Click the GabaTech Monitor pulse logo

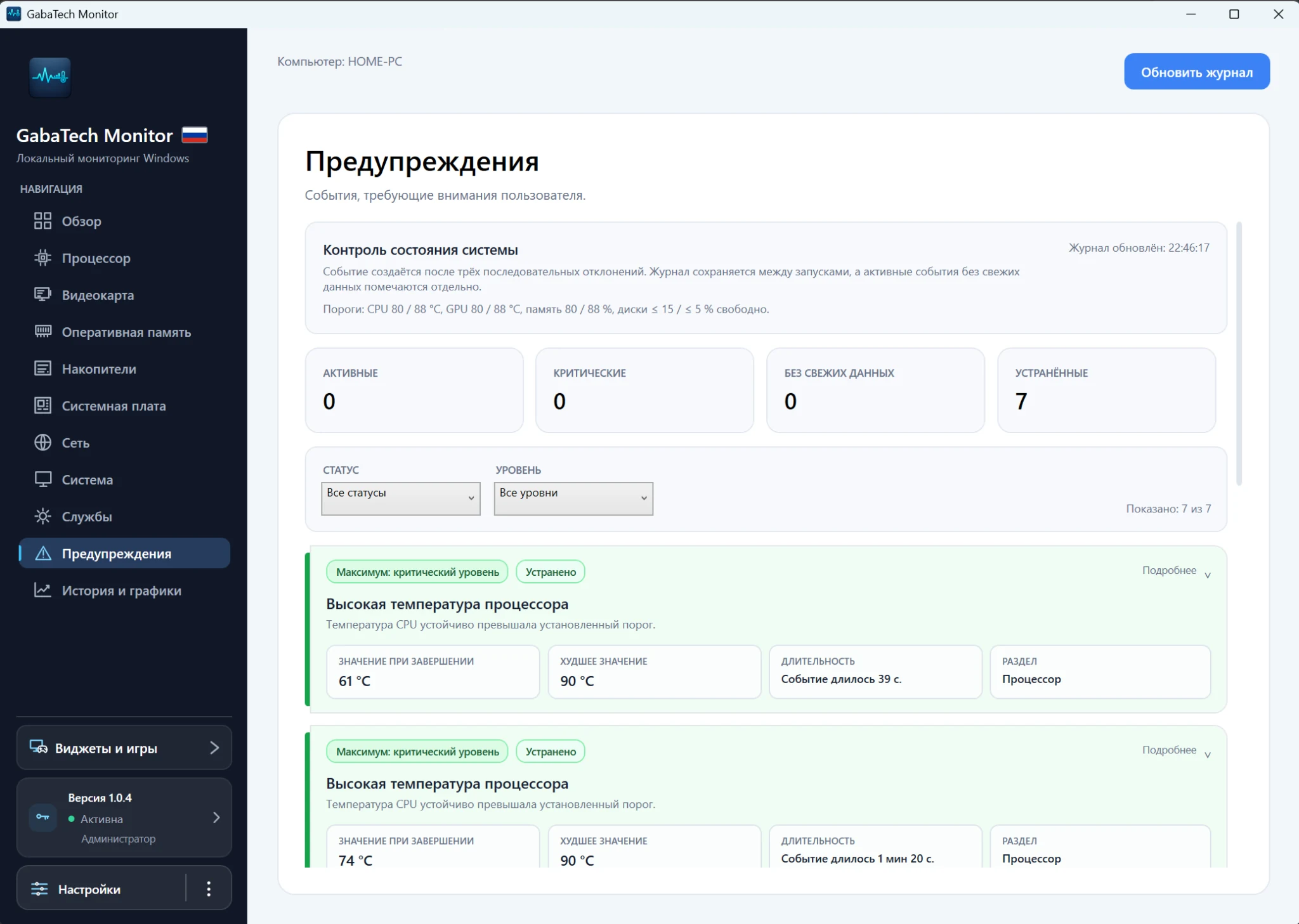click(x=50, y=77)
